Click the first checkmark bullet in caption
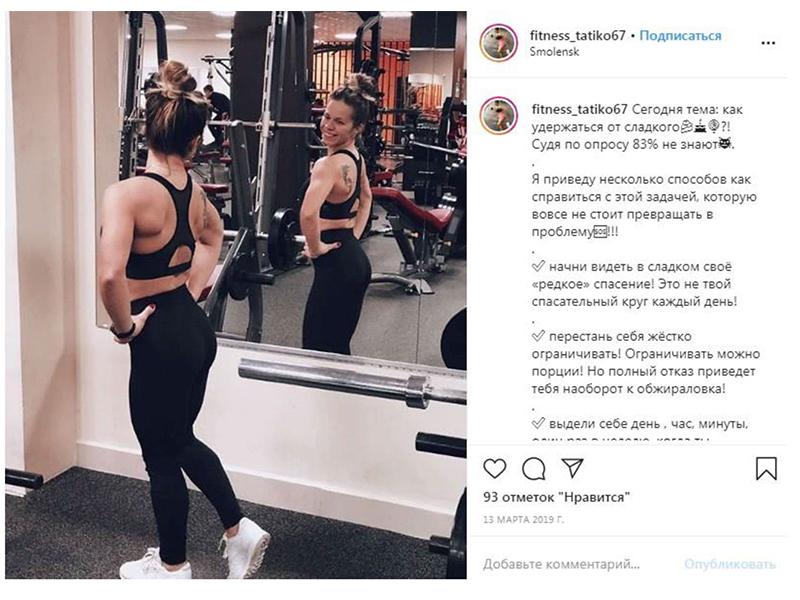 538,266
